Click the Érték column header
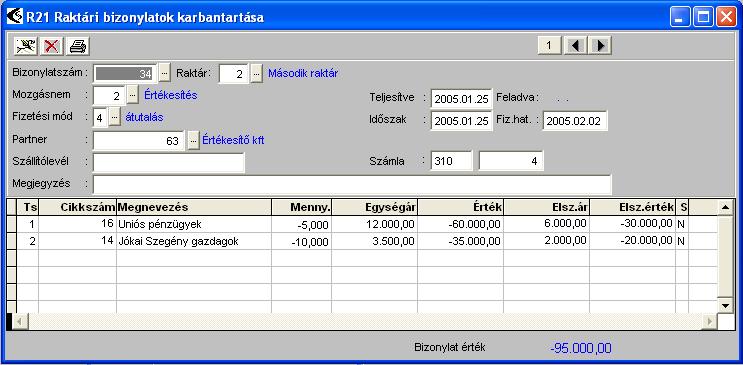Viewport: 743px width, 365px height. (461, 207)
